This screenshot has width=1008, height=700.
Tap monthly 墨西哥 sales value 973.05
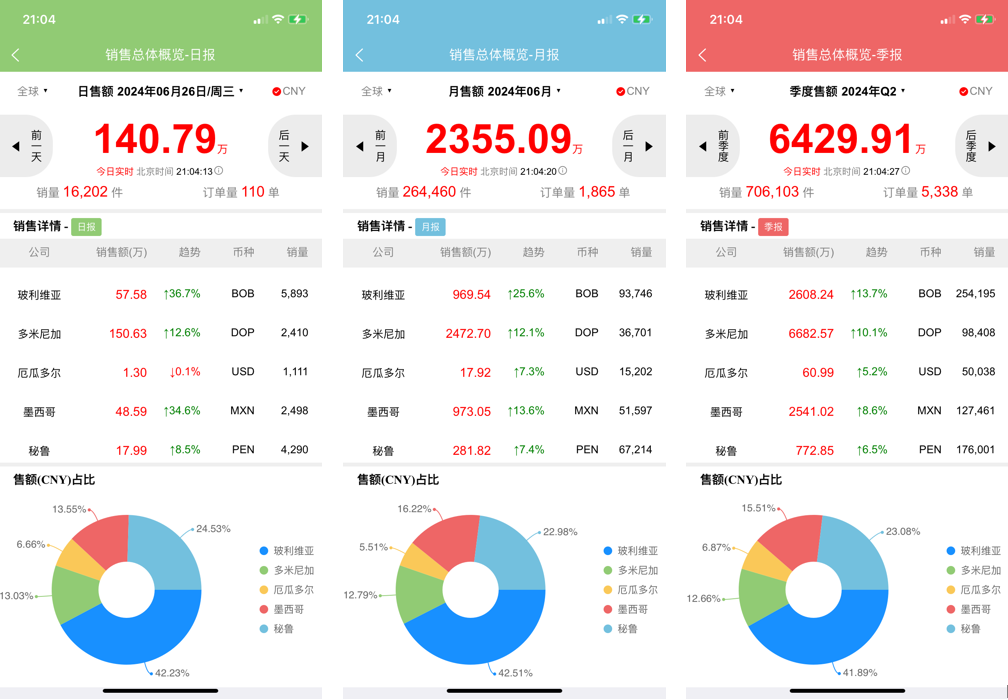[x=471, y=411]
